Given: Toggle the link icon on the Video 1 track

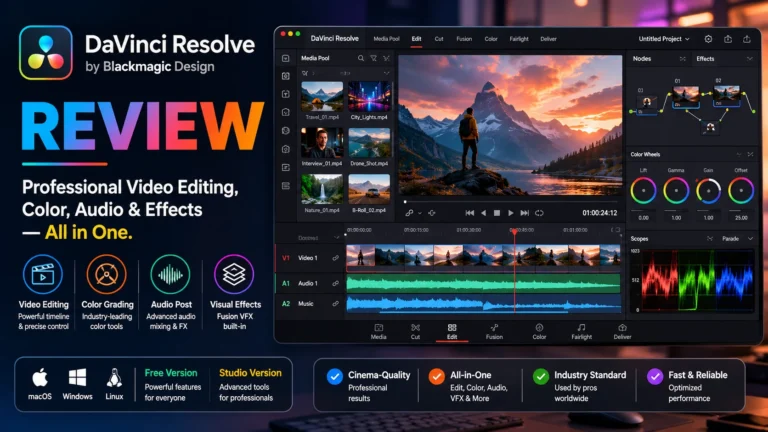Looking at the screenshot, I should click(x=336, y=258).
